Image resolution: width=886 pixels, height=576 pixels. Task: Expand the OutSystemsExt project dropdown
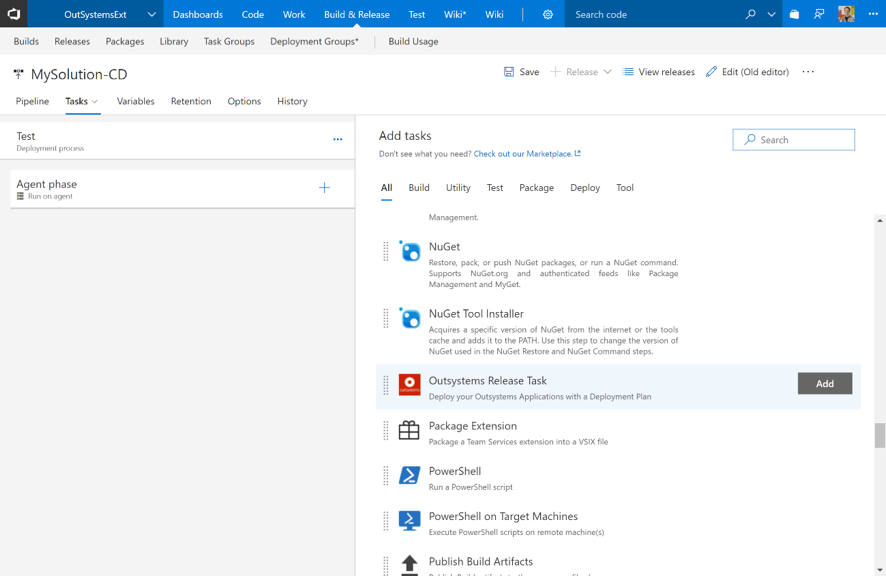click(151, 14)
